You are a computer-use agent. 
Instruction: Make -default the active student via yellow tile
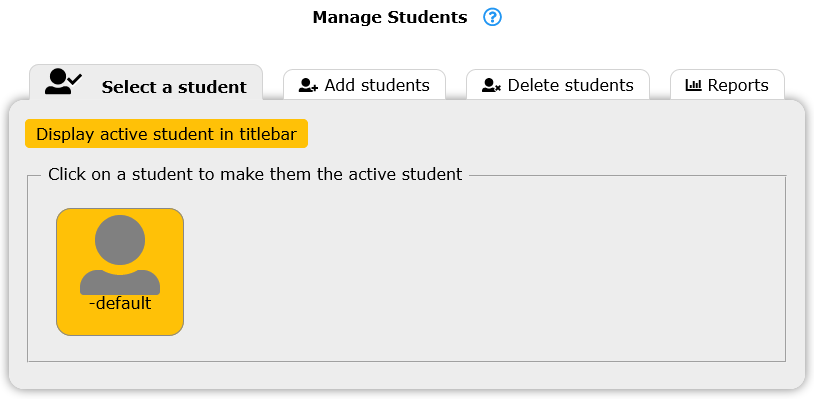click(120, 272)
